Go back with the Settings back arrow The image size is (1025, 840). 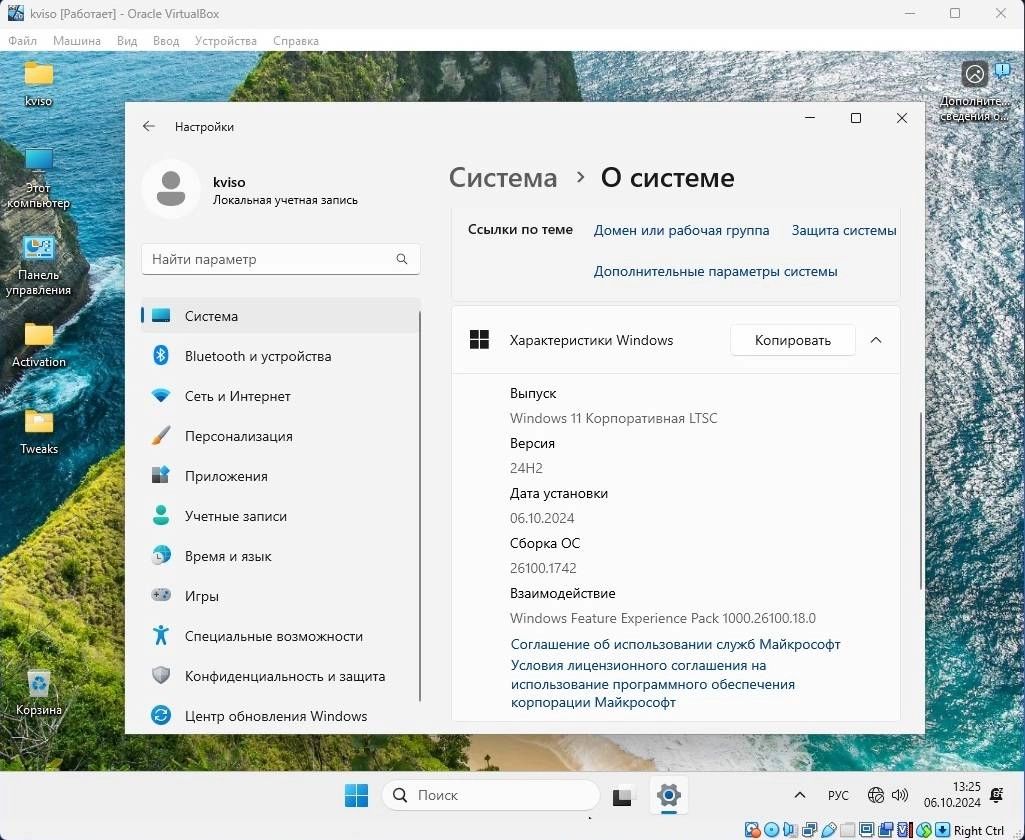tap(149, 126)
